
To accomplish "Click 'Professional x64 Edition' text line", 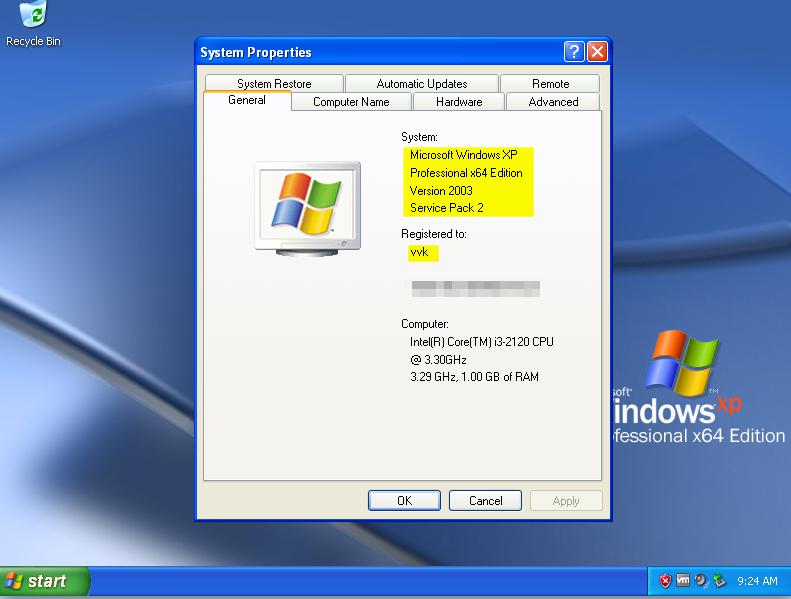I will tap(466, 173).
